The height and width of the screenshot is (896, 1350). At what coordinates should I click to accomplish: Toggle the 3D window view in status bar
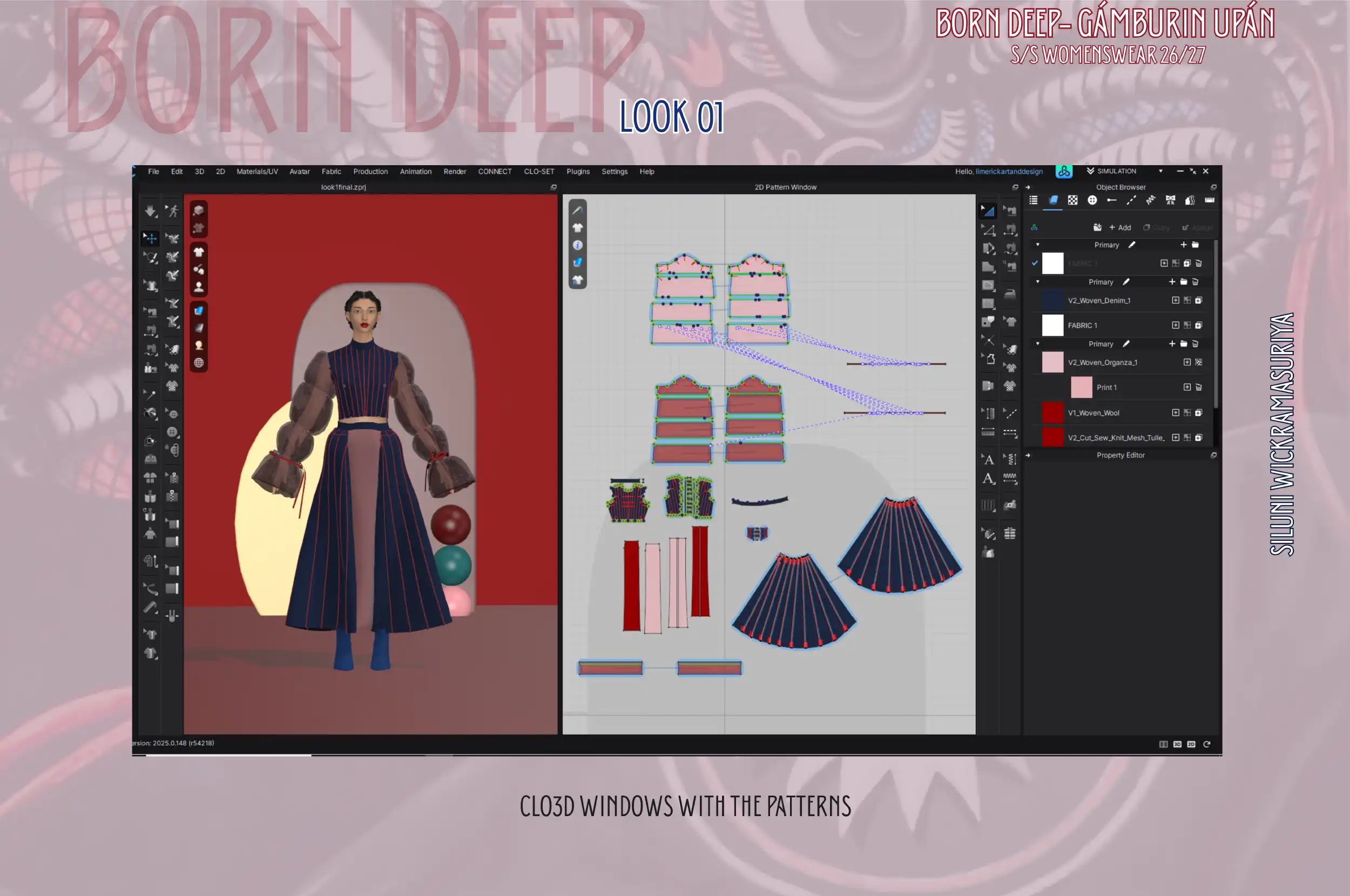(1177, 744)
